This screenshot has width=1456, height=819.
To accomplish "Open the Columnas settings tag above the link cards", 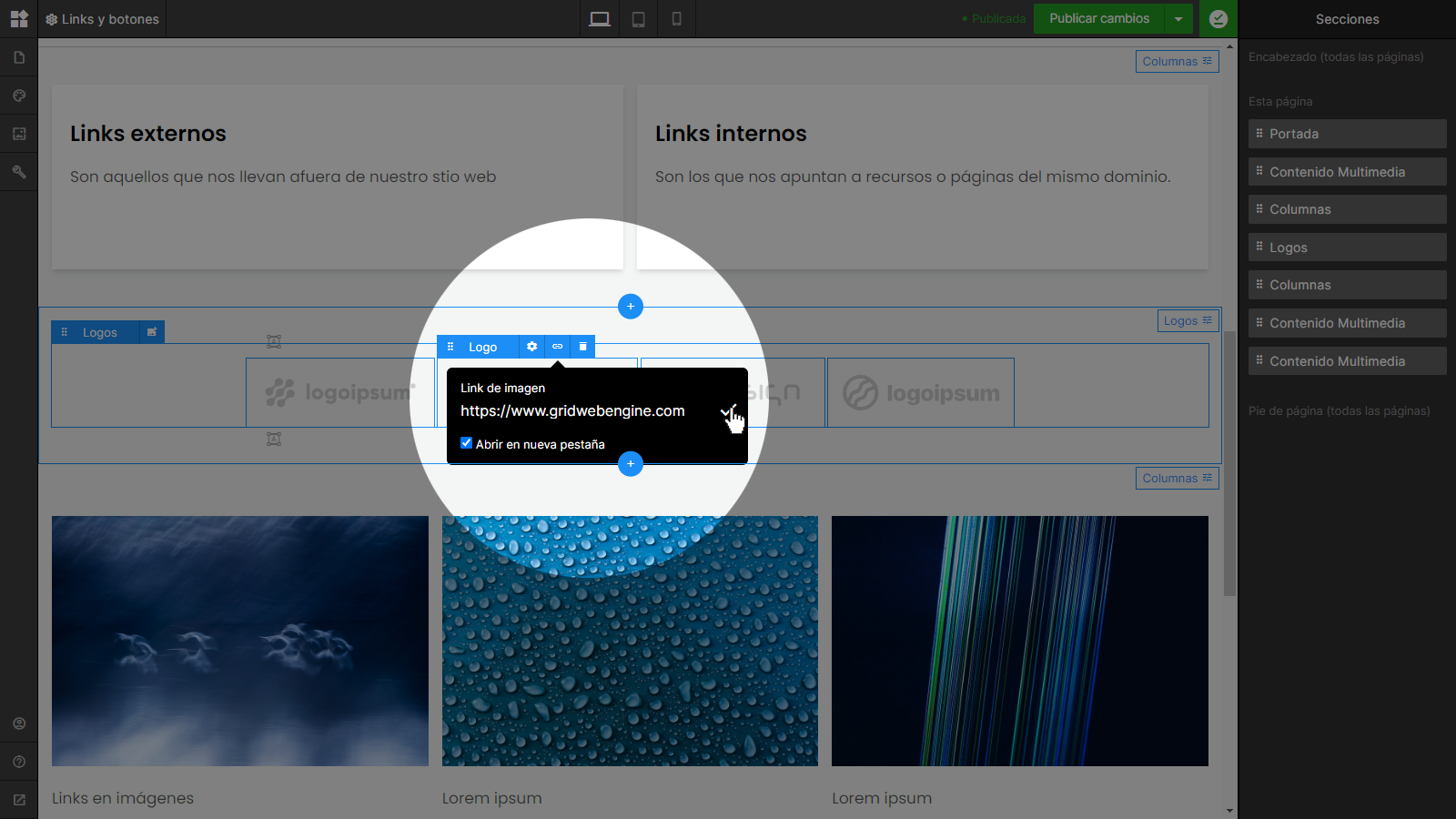I will tap(1177, 62).
